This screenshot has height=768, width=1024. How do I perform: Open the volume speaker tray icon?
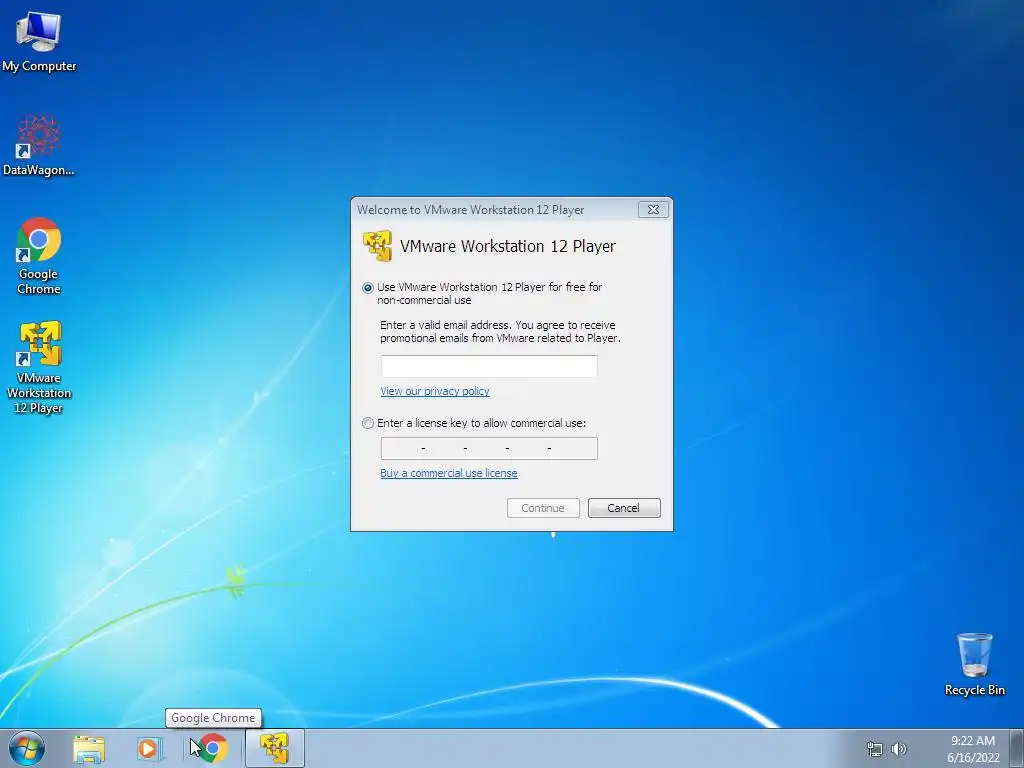pyautogui.click(x=899, y=749)
